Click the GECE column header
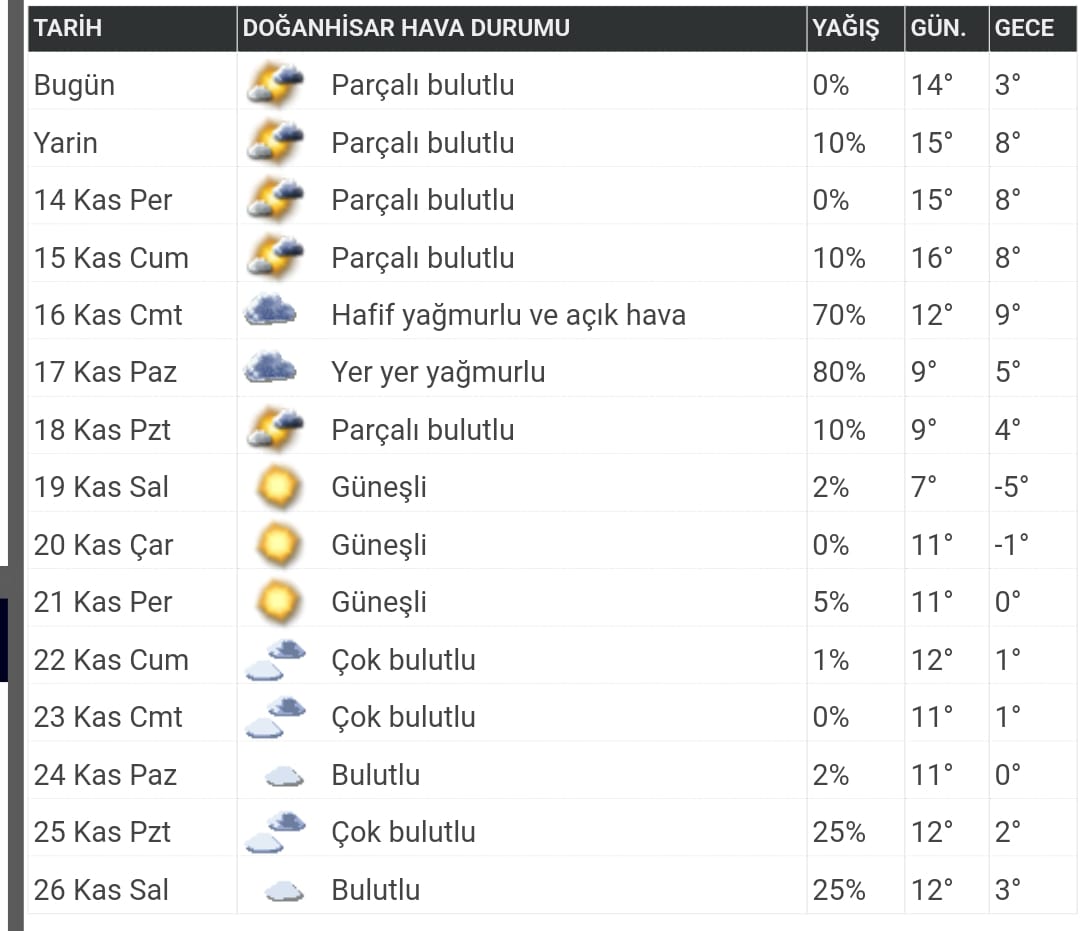The height and width of the screenshot is (931, 1080). point(1024,28)
